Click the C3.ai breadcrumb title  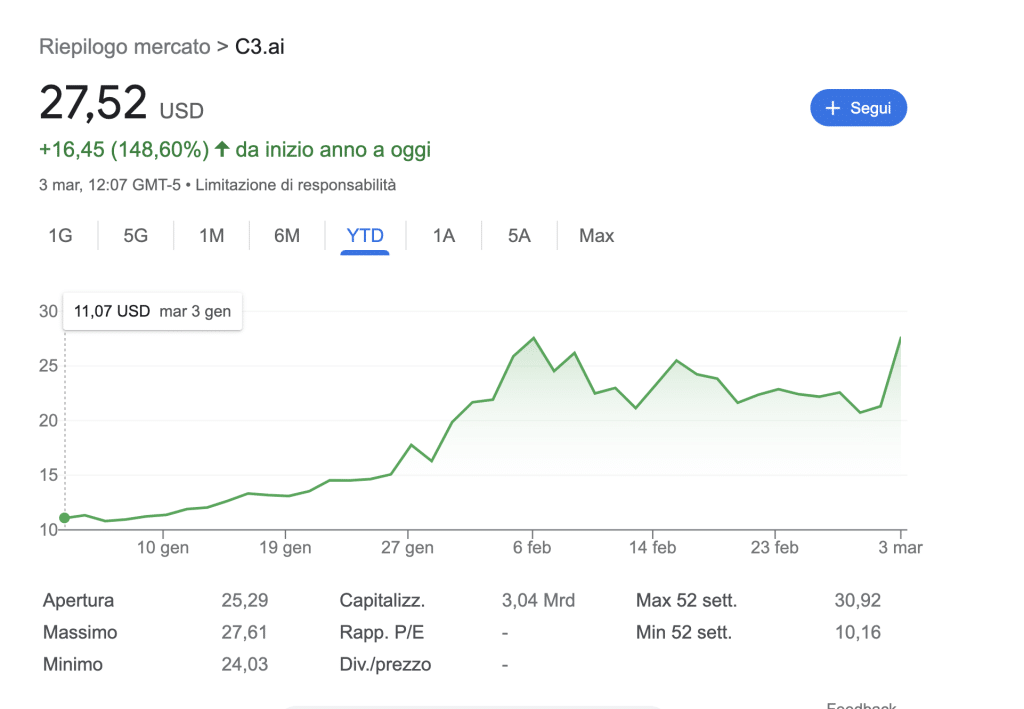(260, 47)
